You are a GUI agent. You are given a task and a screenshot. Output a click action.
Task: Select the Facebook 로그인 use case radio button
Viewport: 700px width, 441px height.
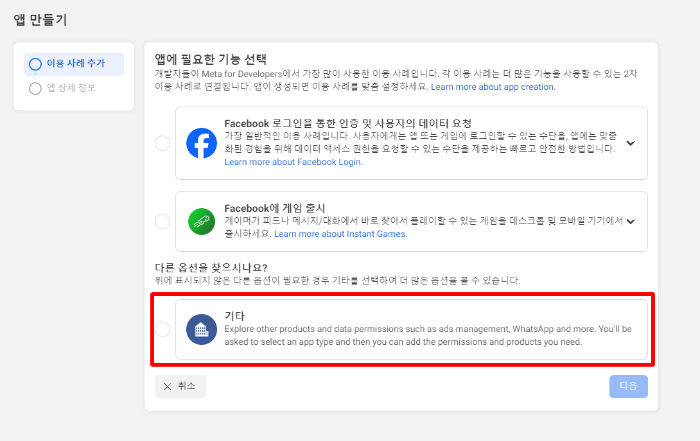[162, 143]
